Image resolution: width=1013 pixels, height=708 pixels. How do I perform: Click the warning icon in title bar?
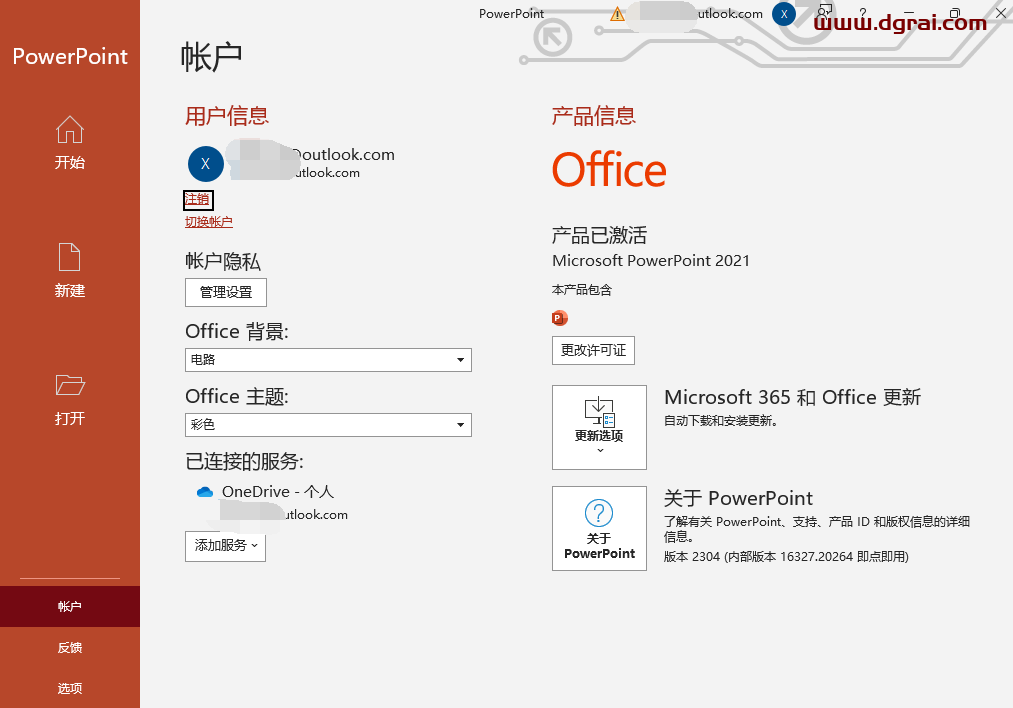tap(617, 14)
